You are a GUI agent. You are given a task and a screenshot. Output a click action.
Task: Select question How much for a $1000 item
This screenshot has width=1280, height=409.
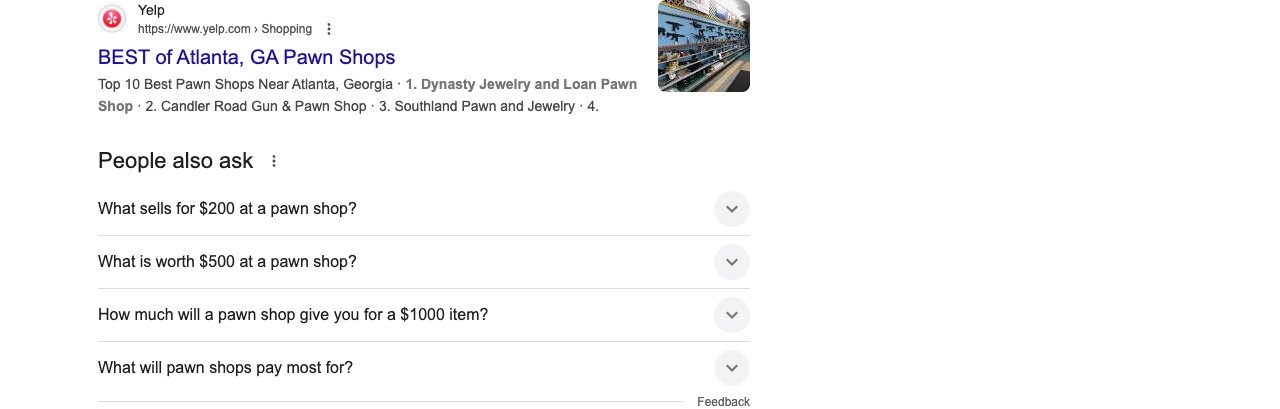(293, 315)
